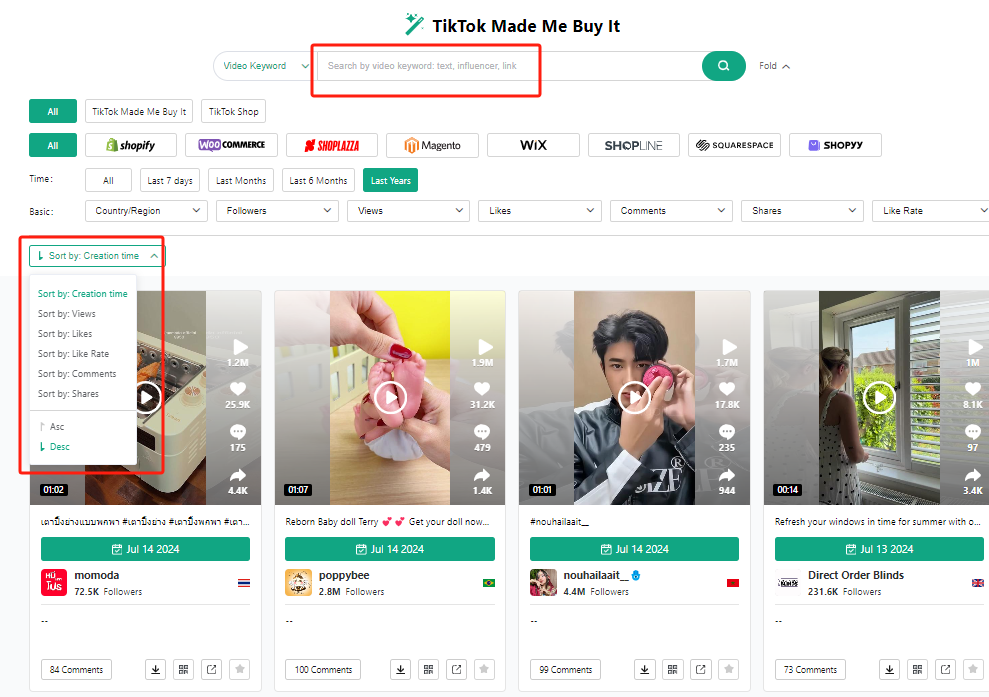Fold the filter panel
Image resolution: width=989 pixels, height=697 pixels.
pos(774,66)
